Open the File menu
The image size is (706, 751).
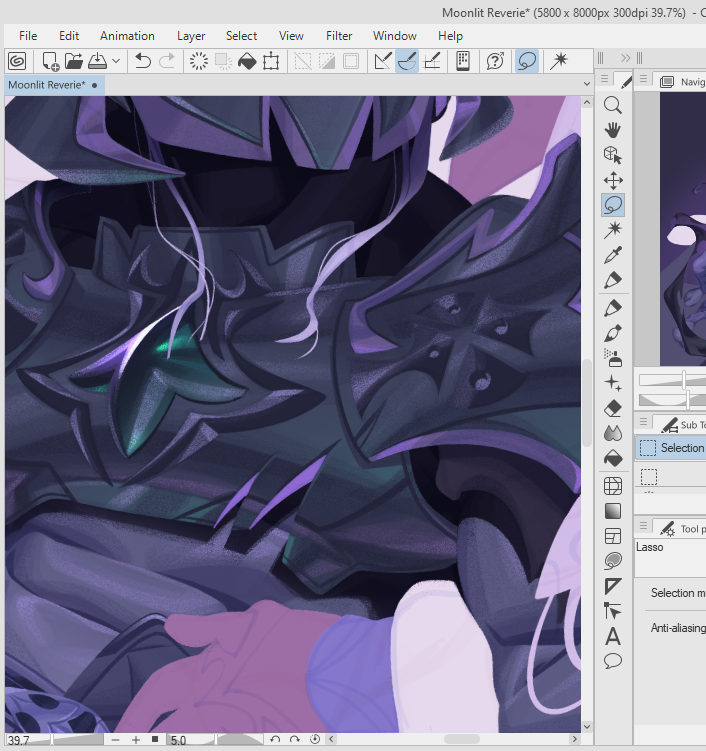(x=28, y=36)
